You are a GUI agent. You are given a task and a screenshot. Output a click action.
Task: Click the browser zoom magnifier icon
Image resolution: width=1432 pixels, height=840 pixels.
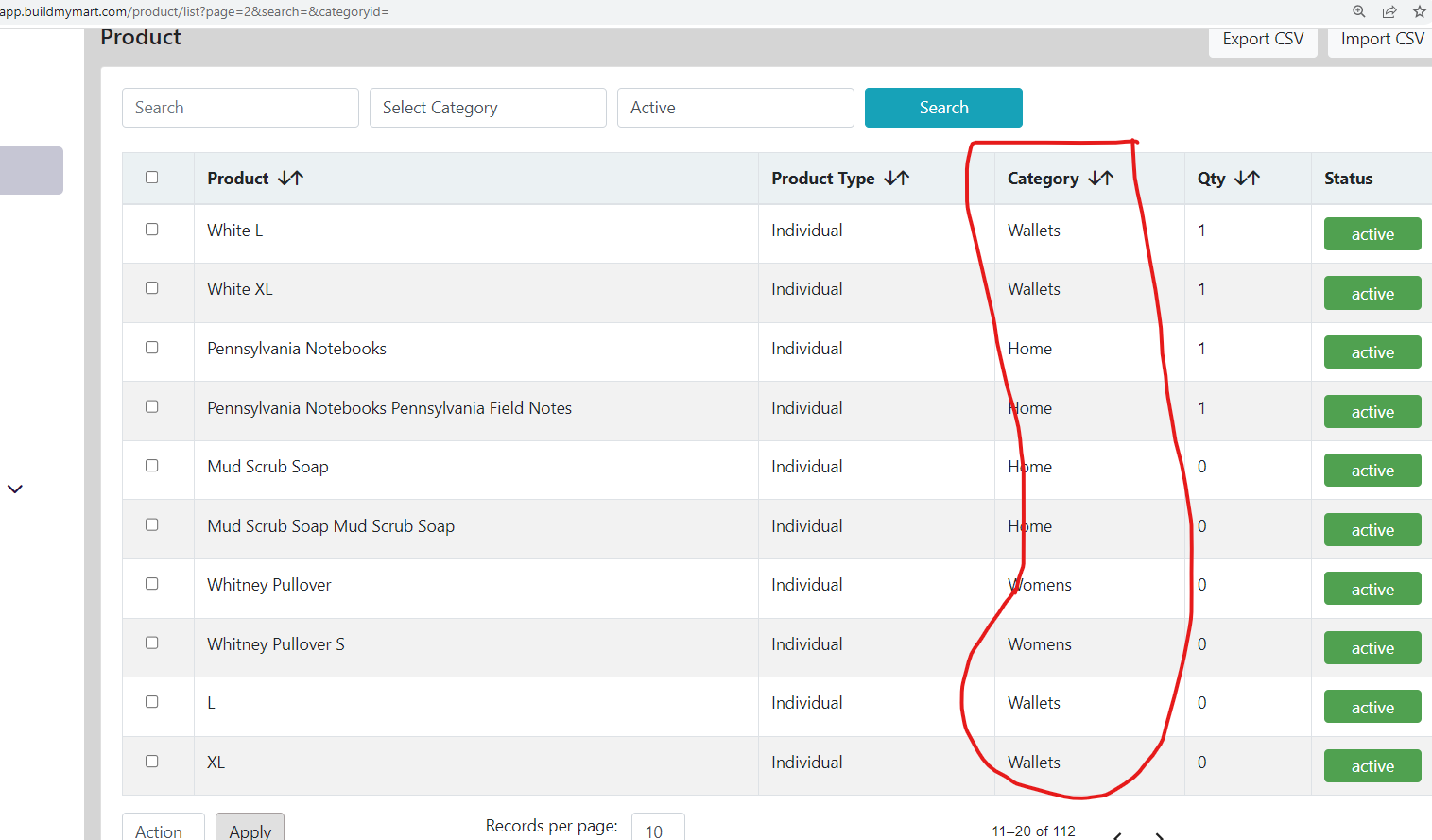[x=1358, y=11]
